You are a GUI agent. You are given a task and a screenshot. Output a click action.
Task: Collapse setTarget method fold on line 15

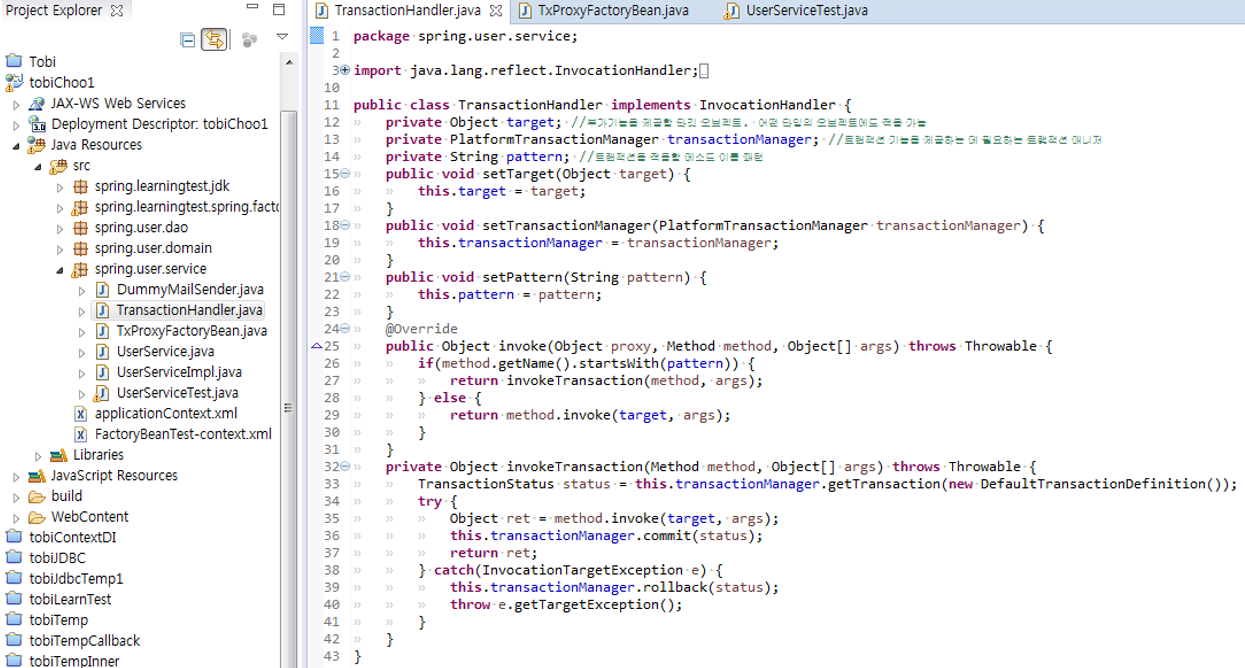pos(345,174)
